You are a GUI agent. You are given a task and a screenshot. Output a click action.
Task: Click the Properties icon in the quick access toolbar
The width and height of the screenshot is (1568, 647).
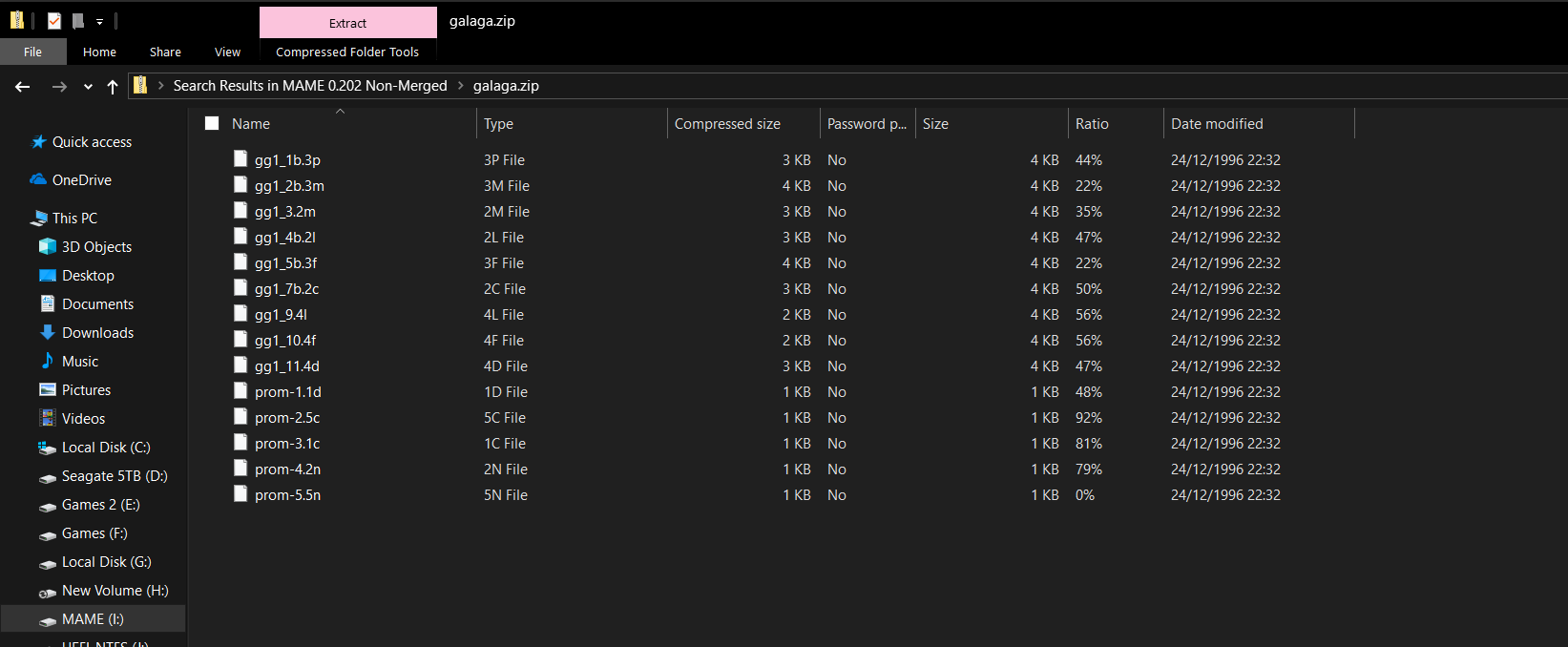point(54,20)
